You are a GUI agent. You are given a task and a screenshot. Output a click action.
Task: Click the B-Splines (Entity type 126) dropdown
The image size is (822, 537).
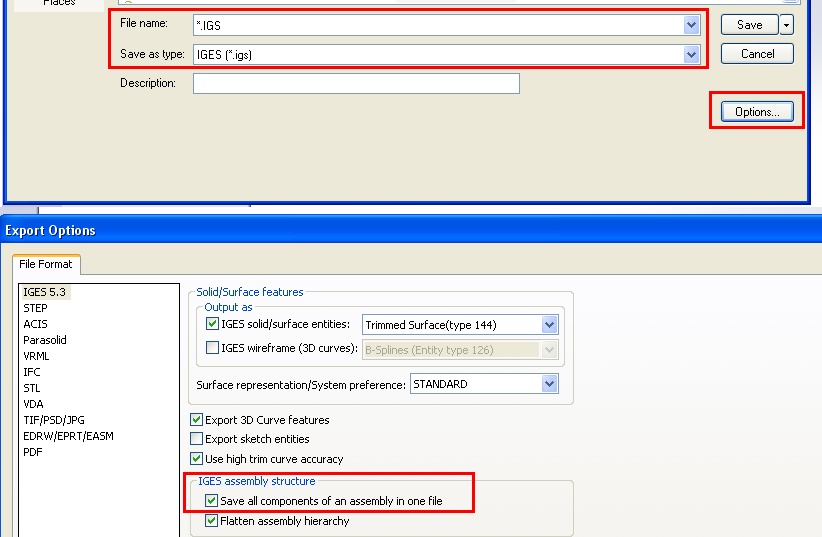point(460,350)
